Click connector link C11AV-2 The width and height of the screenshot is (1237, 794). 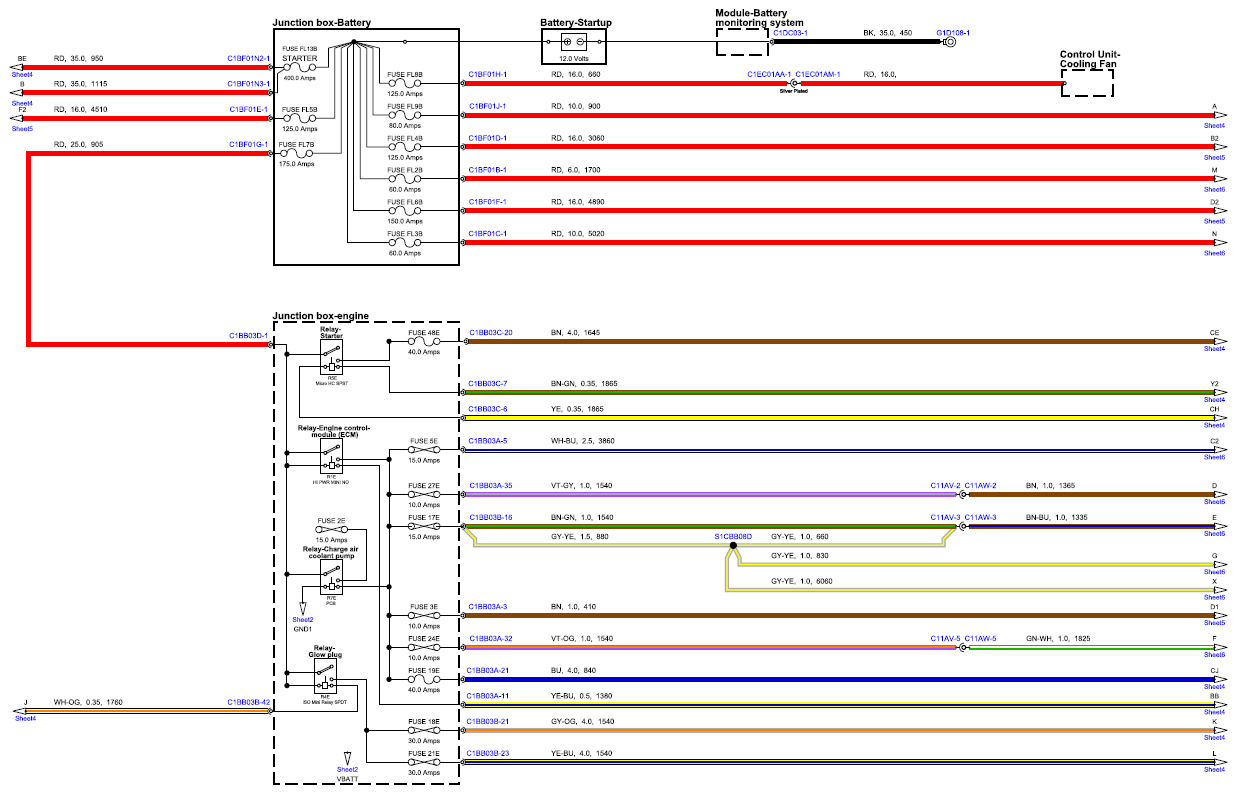[x=946, y=486]
